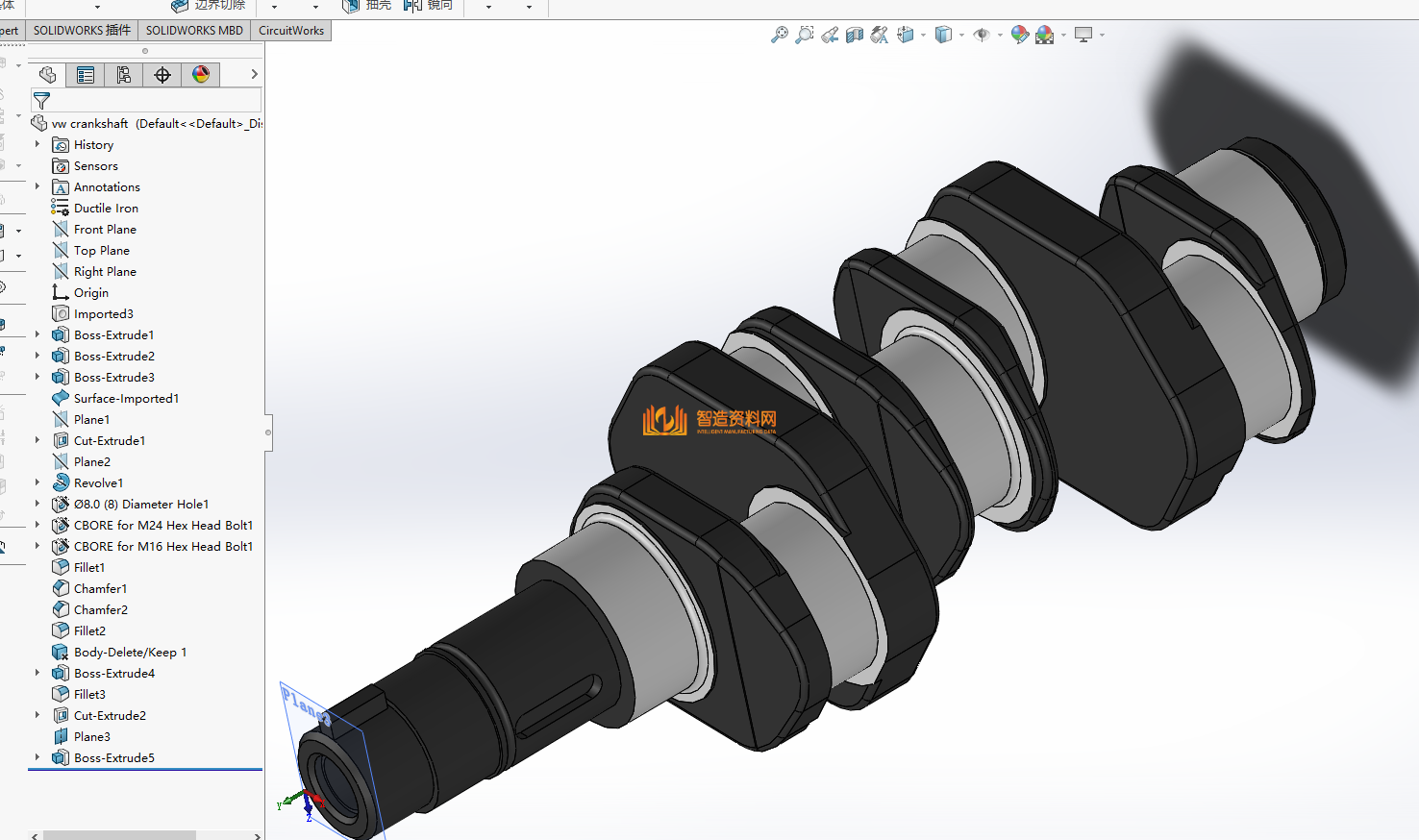Viewport: 1419px width, 840px height.
Task: Expand the Revolve1 feature in the tree
Action: pos(37,482)
